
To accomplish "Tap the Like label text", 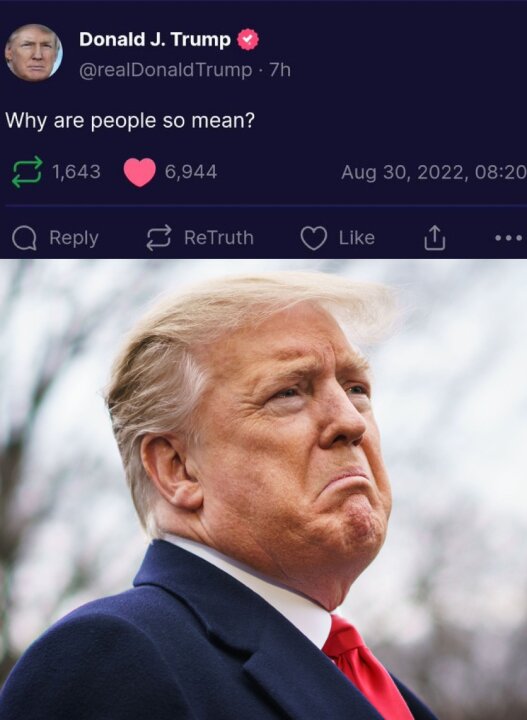I will pyautogui.click(x=357, y=238).
